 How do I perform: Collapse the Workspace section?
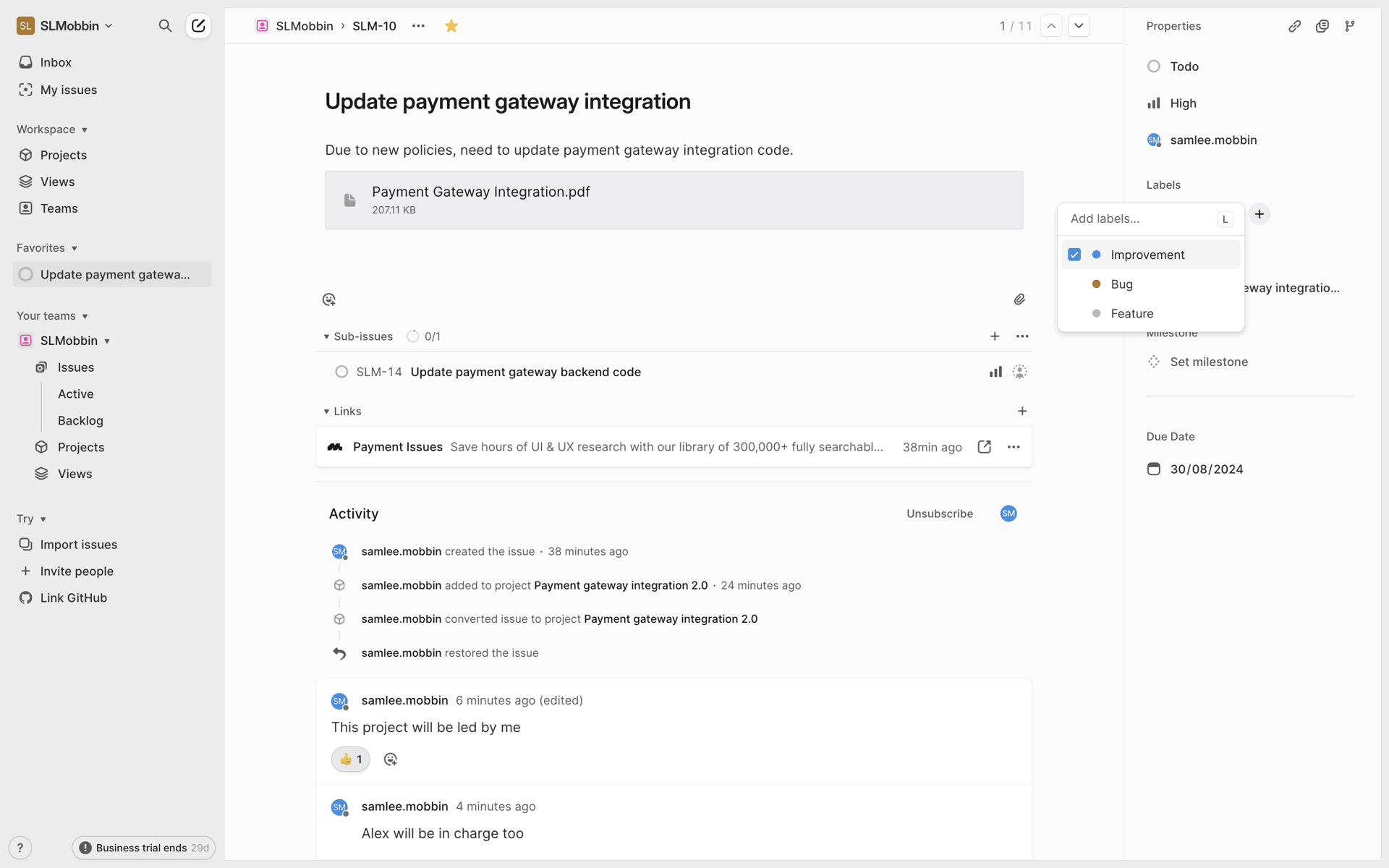(x=52, y=129)
